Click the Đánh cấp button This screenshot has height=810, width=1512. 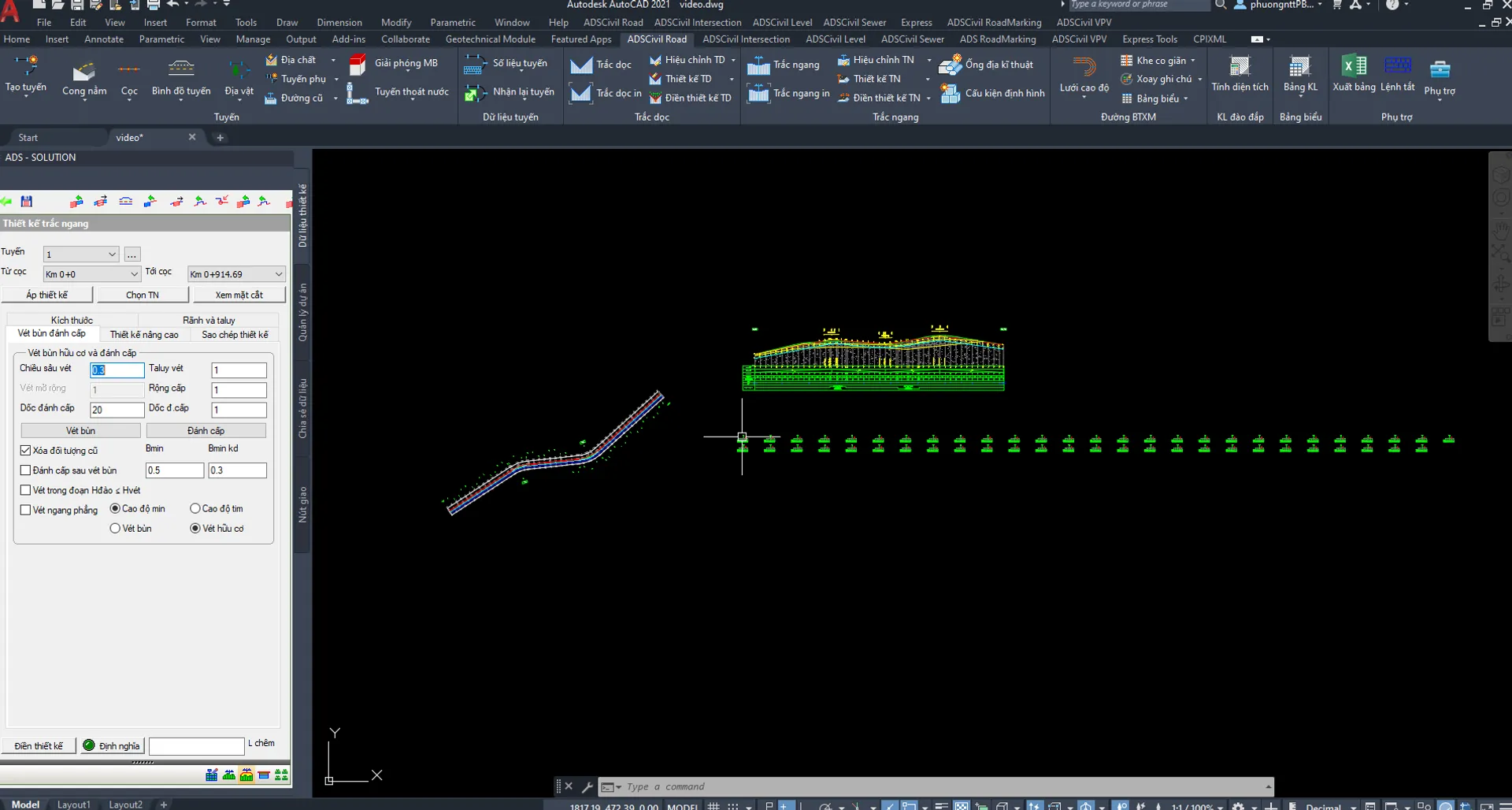pyautogui.click(x=206, y=431)
